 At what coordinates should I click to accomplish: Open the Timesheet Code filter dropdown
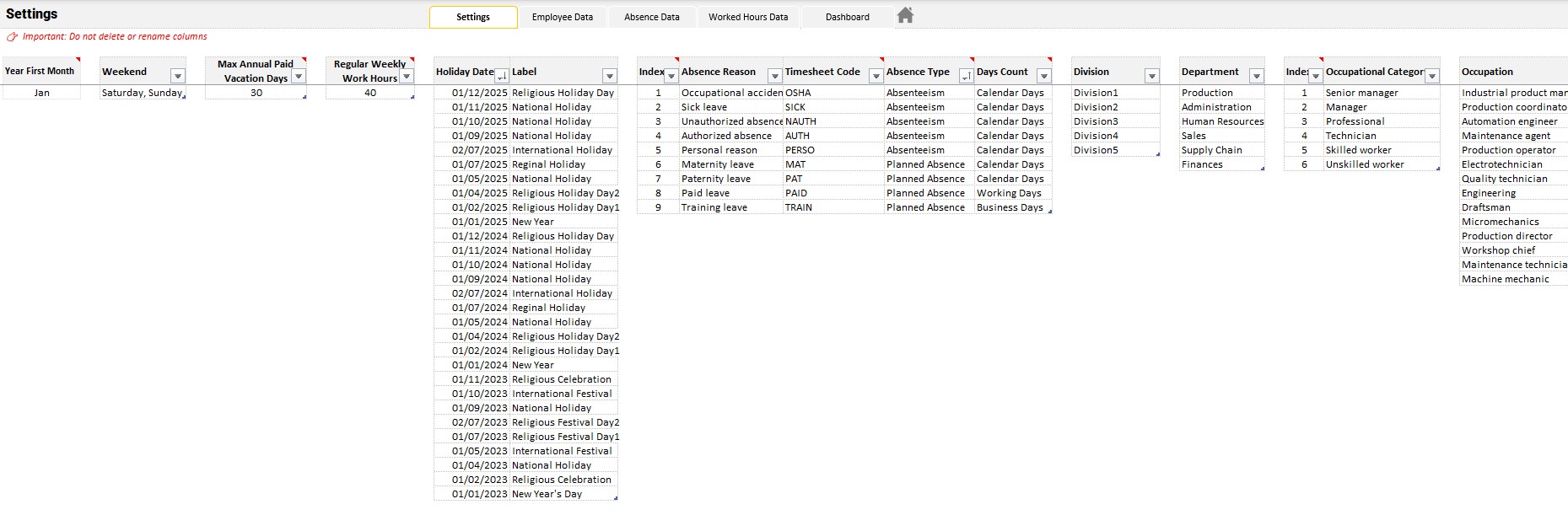coord(876,76)
